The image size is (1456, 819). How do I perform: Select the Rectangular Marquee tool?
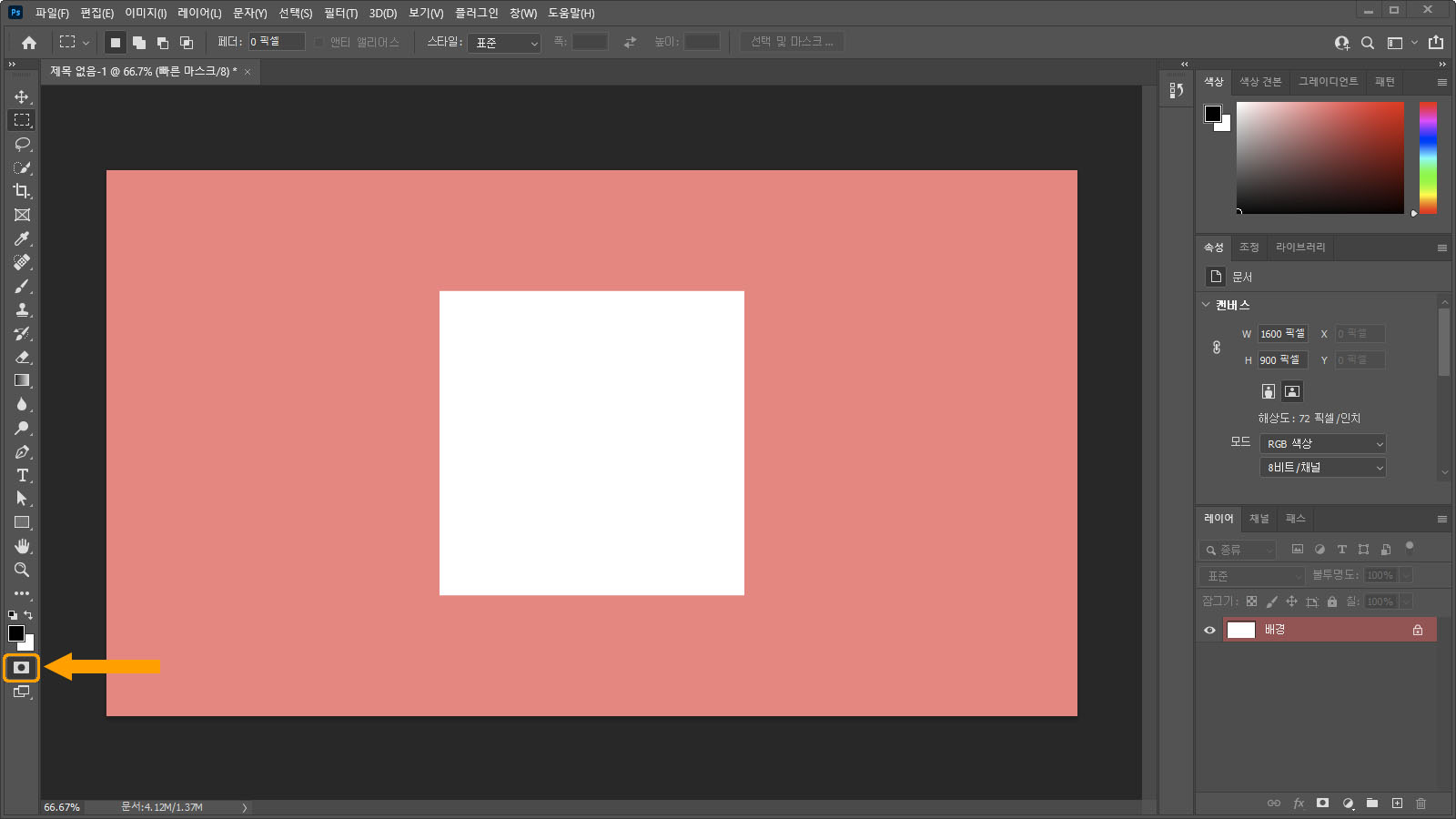pos(22,120)
